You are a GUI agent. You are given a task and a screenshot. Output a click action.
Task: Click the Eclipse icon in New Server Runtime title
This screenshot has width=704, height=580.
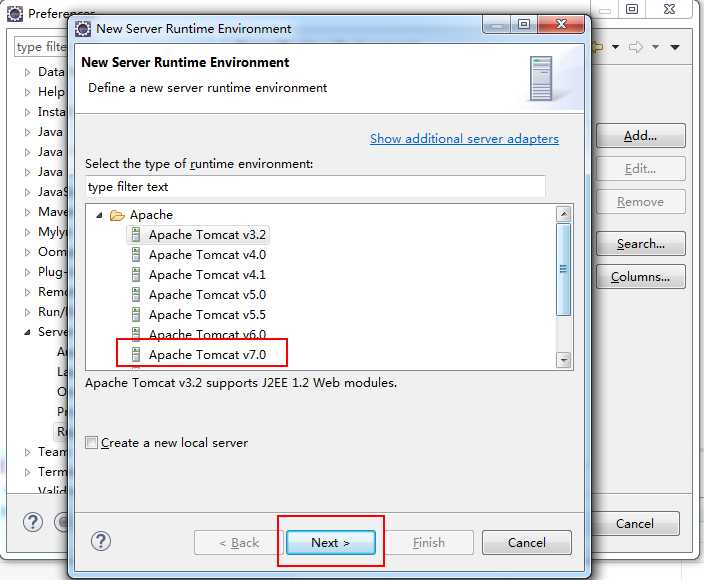pyautogui.click(x=83, y=29)
